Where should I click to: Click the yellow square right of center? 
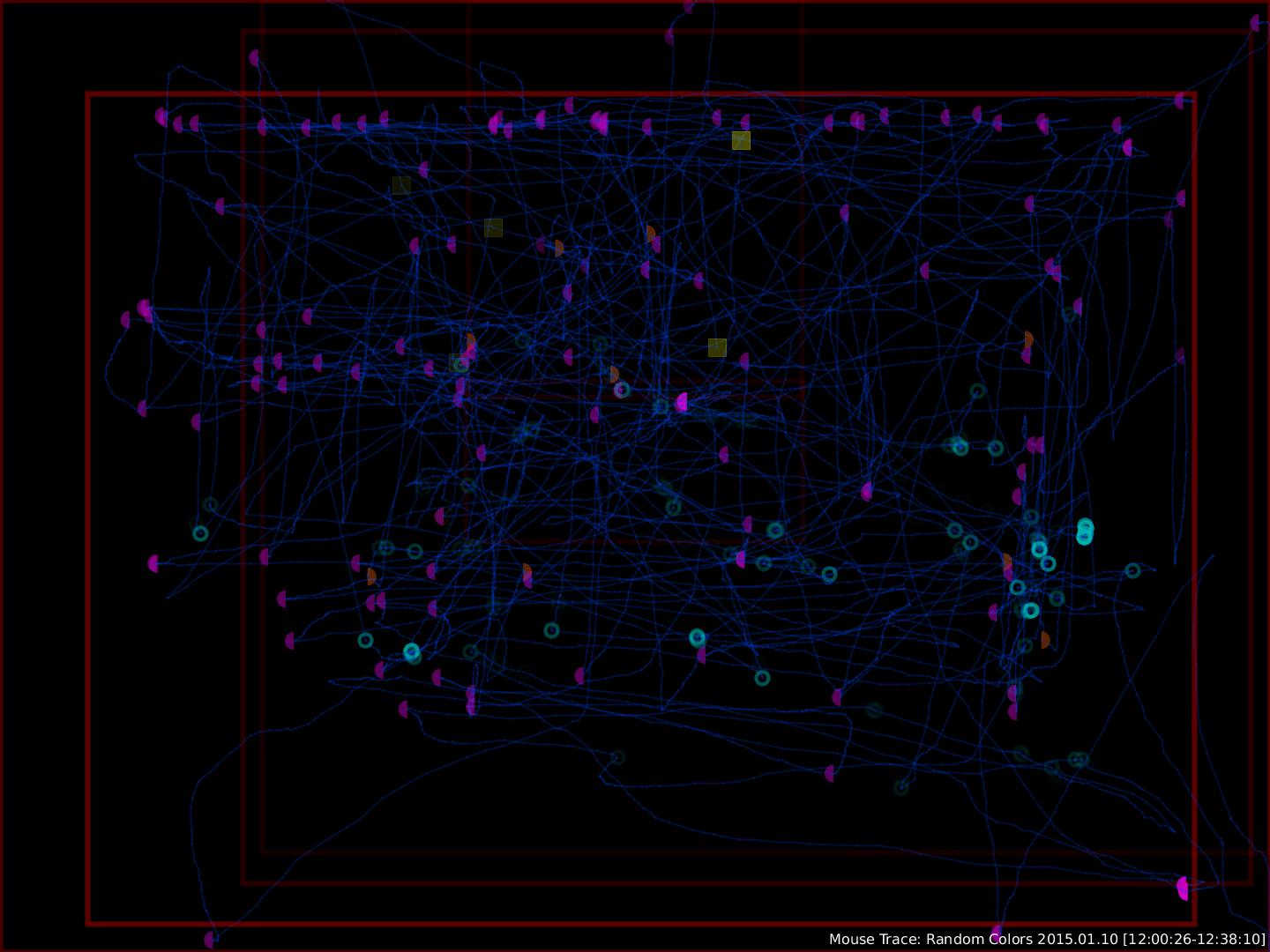[x=717, y=347]
